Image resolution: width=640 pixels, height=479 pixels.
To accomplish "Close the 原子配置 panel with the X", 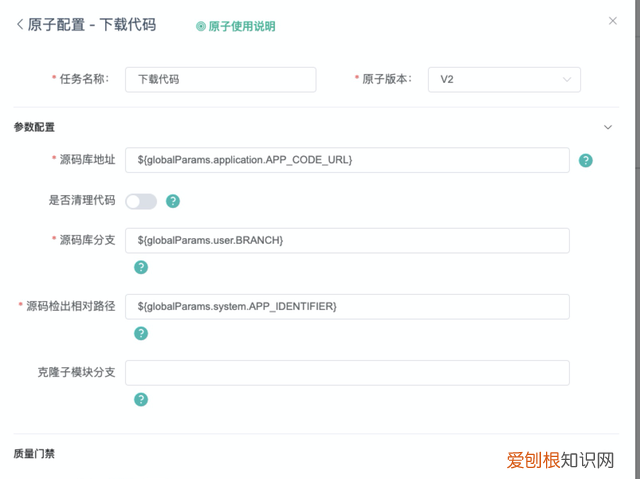I will (x=613, y=20).
